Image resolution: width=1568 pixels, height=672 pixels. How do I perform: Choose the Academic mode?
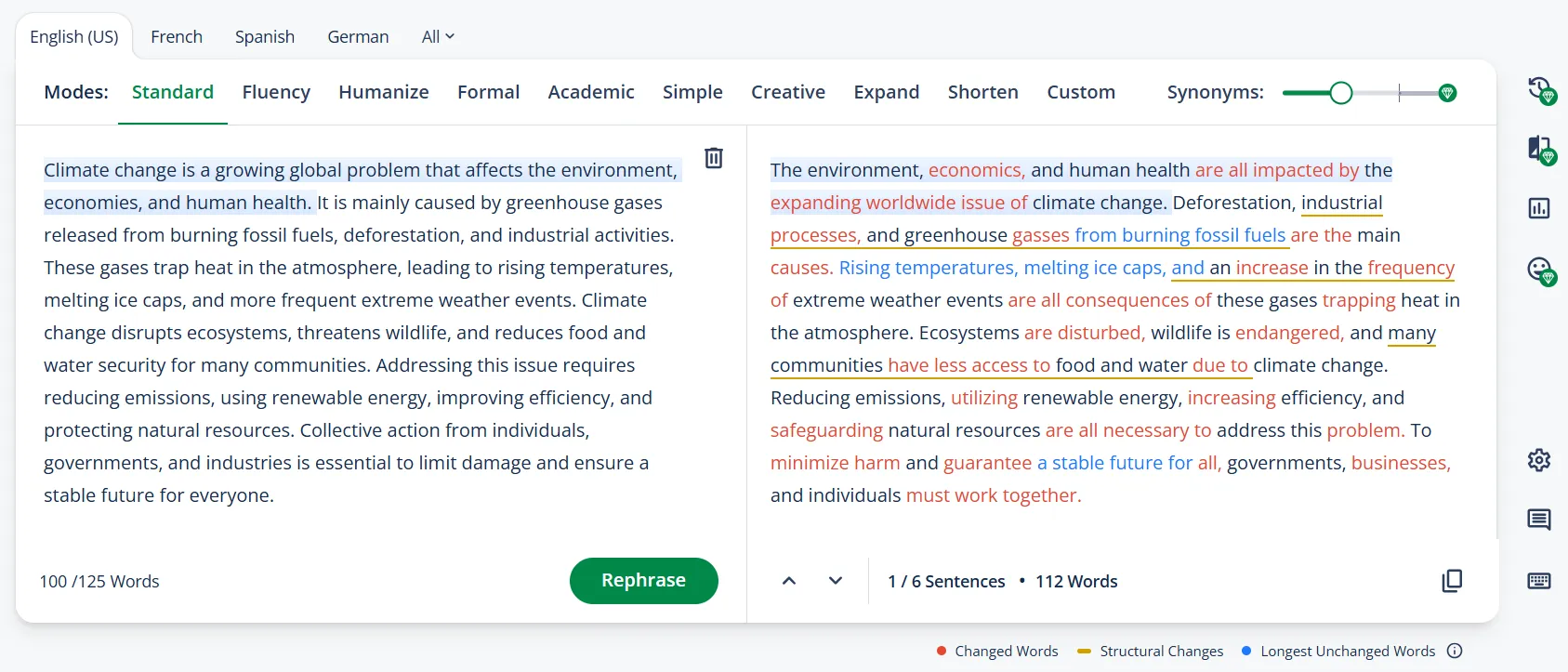(x=590, y=92)
